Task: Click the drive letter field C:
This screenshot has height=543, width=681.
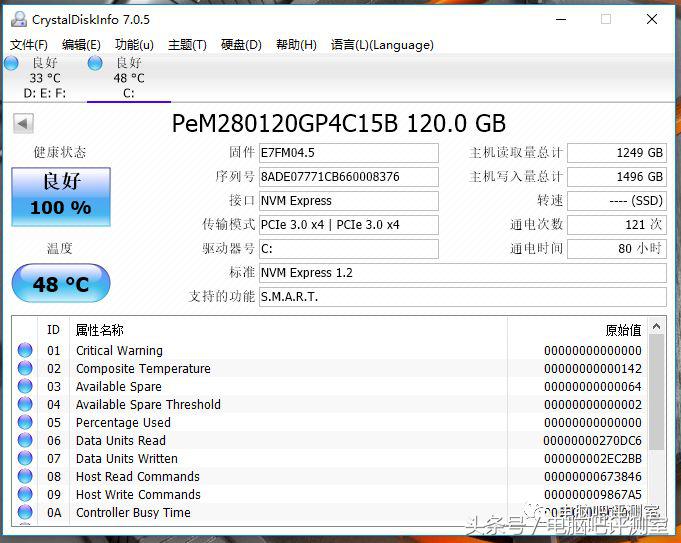Action: pos(349,249)
